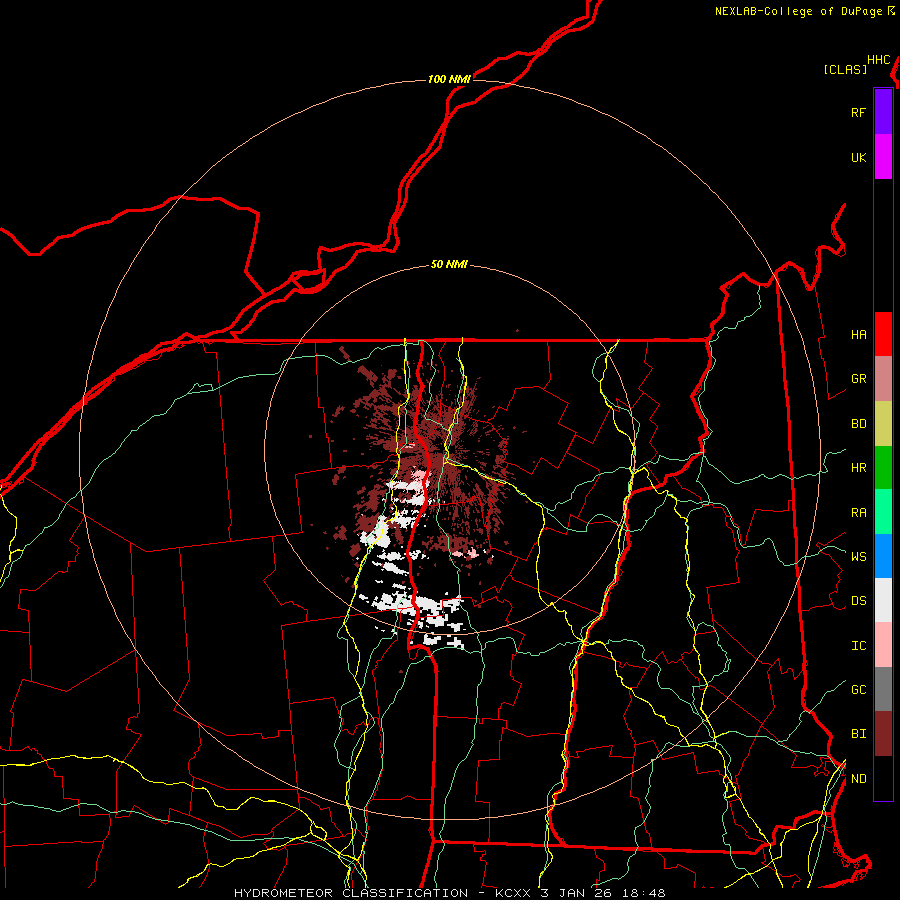
Task: Click the 'HYDROMETEOR CLASSIFICATION' title text
Action: 351,893
